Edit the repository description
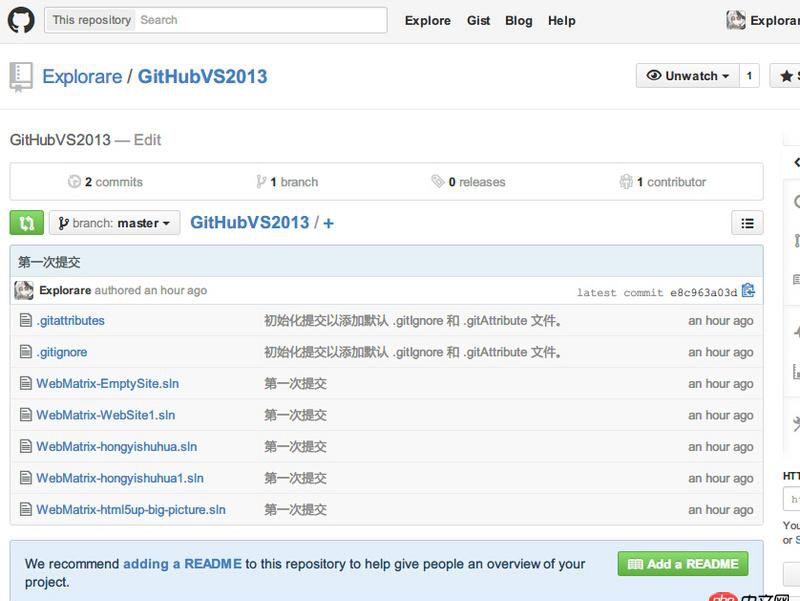 click(x=147, y=140)
